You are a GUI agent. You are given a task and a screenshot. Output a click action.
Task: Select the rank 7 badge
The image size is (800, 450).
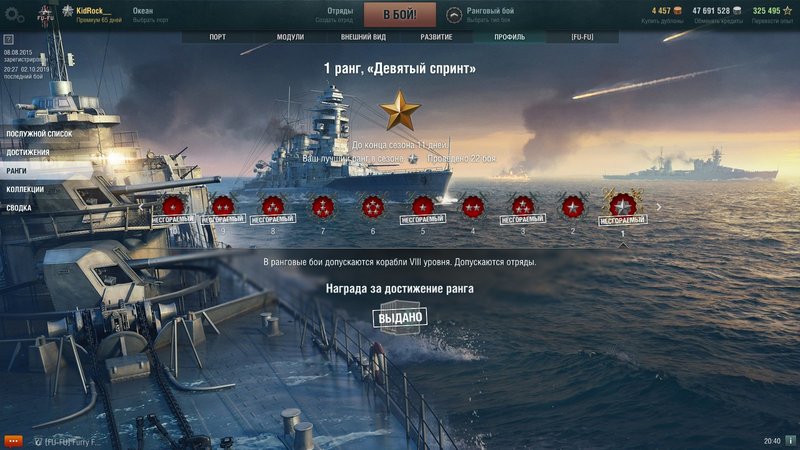pos(322,207)
